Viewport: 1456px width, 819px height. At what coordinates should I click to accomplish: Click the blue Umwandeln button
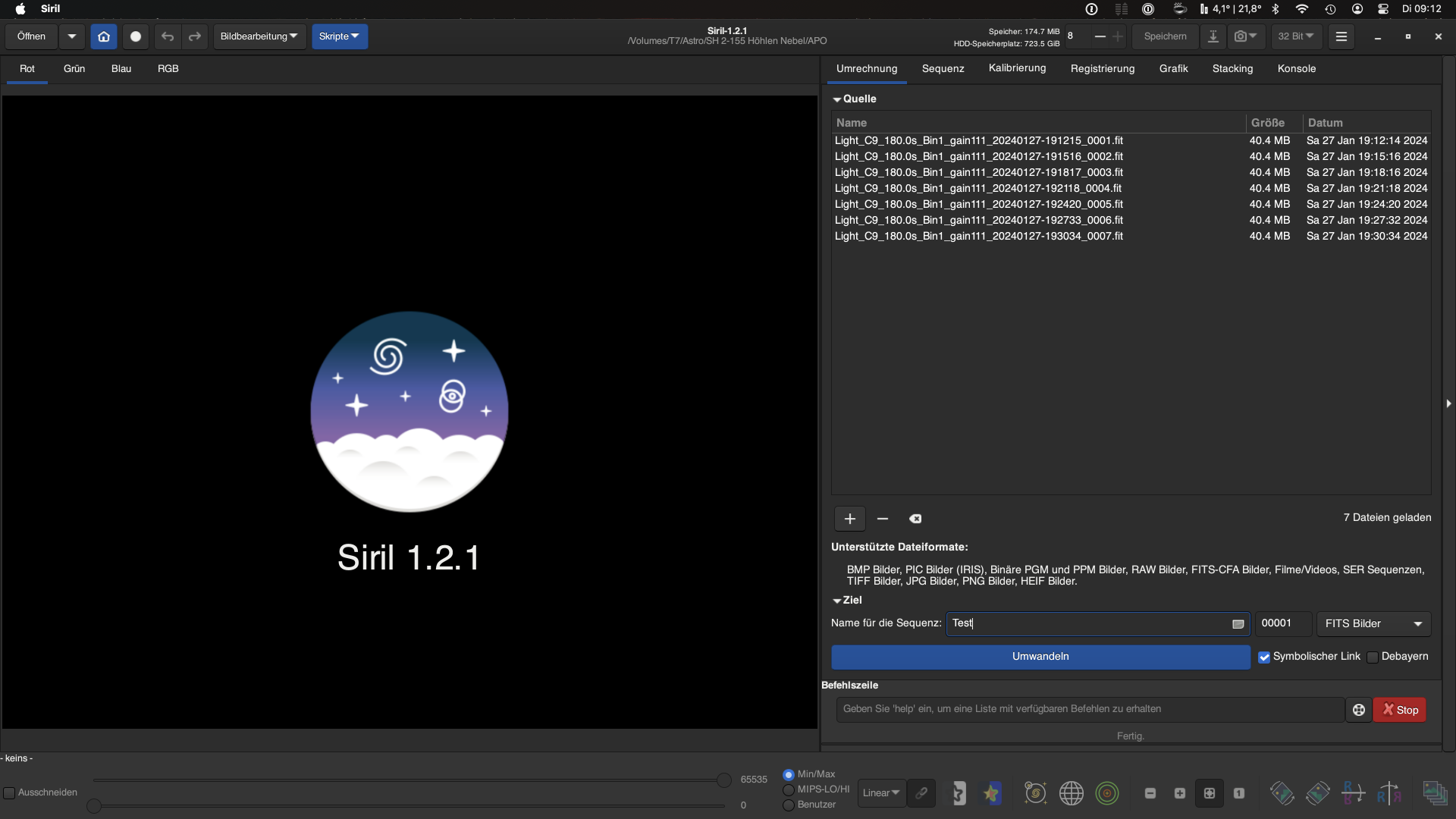1040,657
